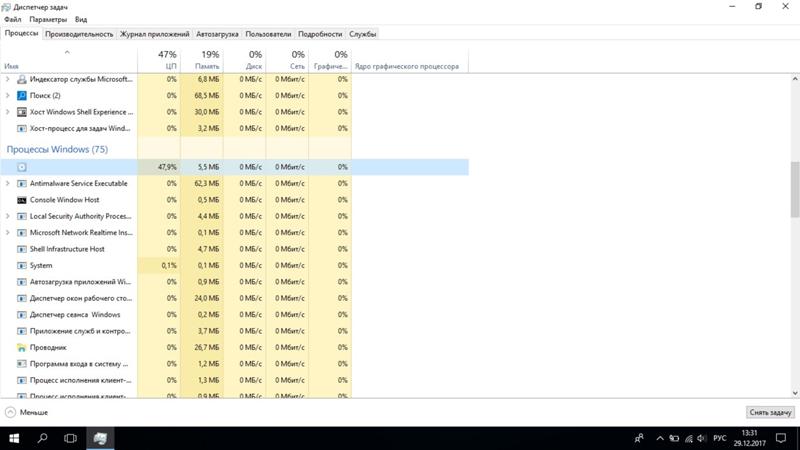Sort by the Сеть column header
The height and width of the screenshot is (450, 800).
287,60
